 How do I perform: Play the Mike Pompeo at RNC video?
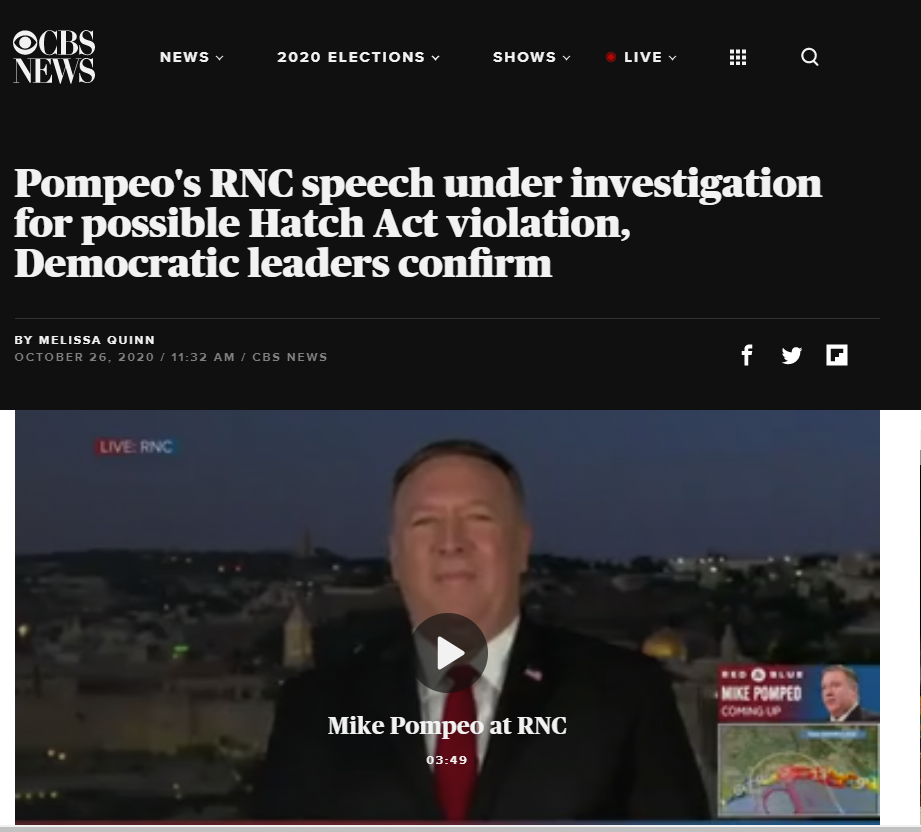point(449,653)
